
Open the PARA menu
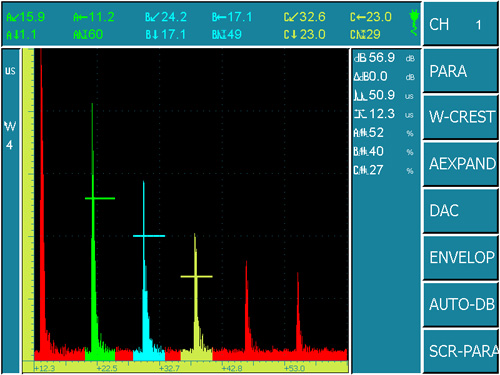460,71
